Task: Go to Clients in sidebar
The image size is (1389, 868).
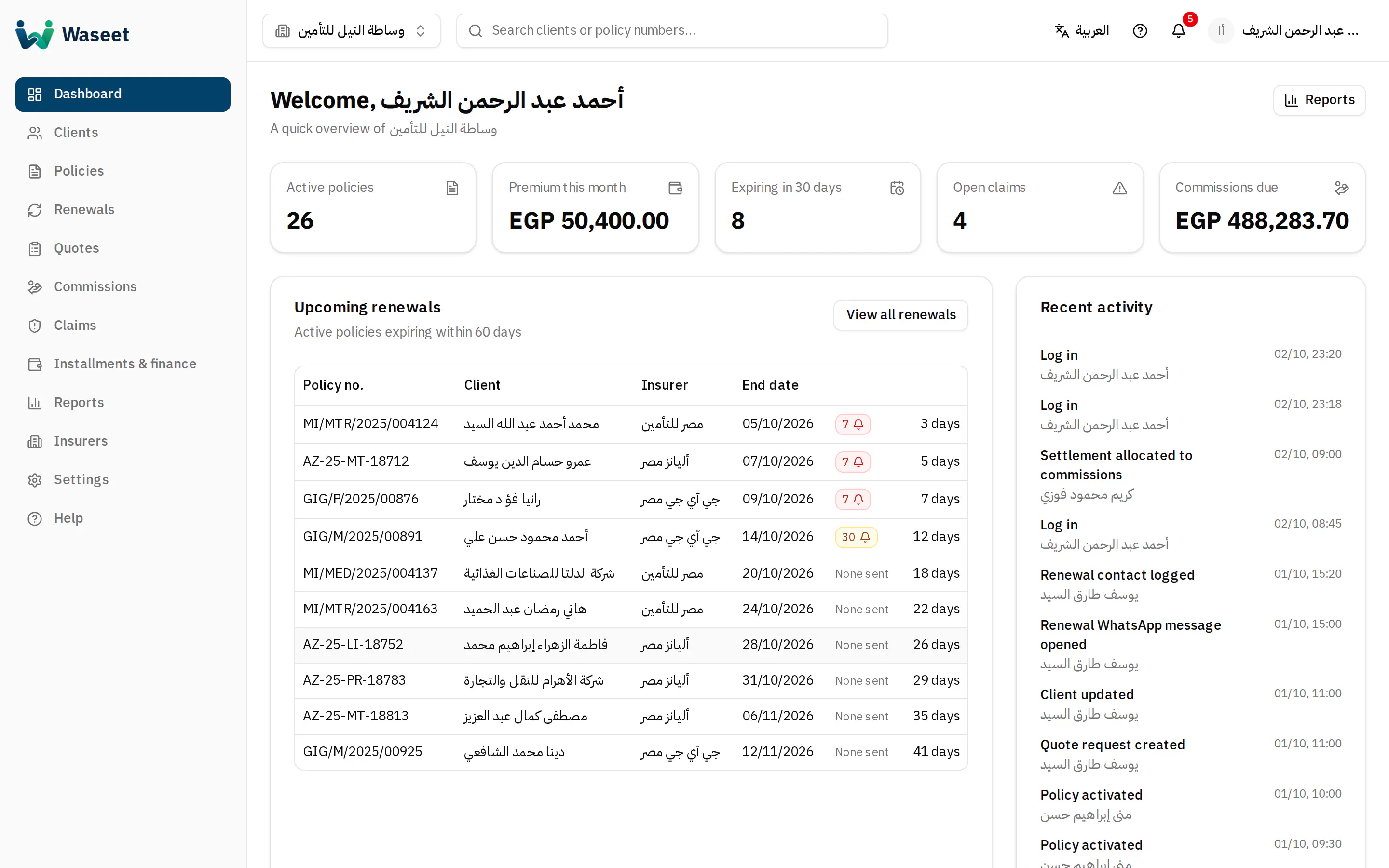Action: (x=123, y=133)
